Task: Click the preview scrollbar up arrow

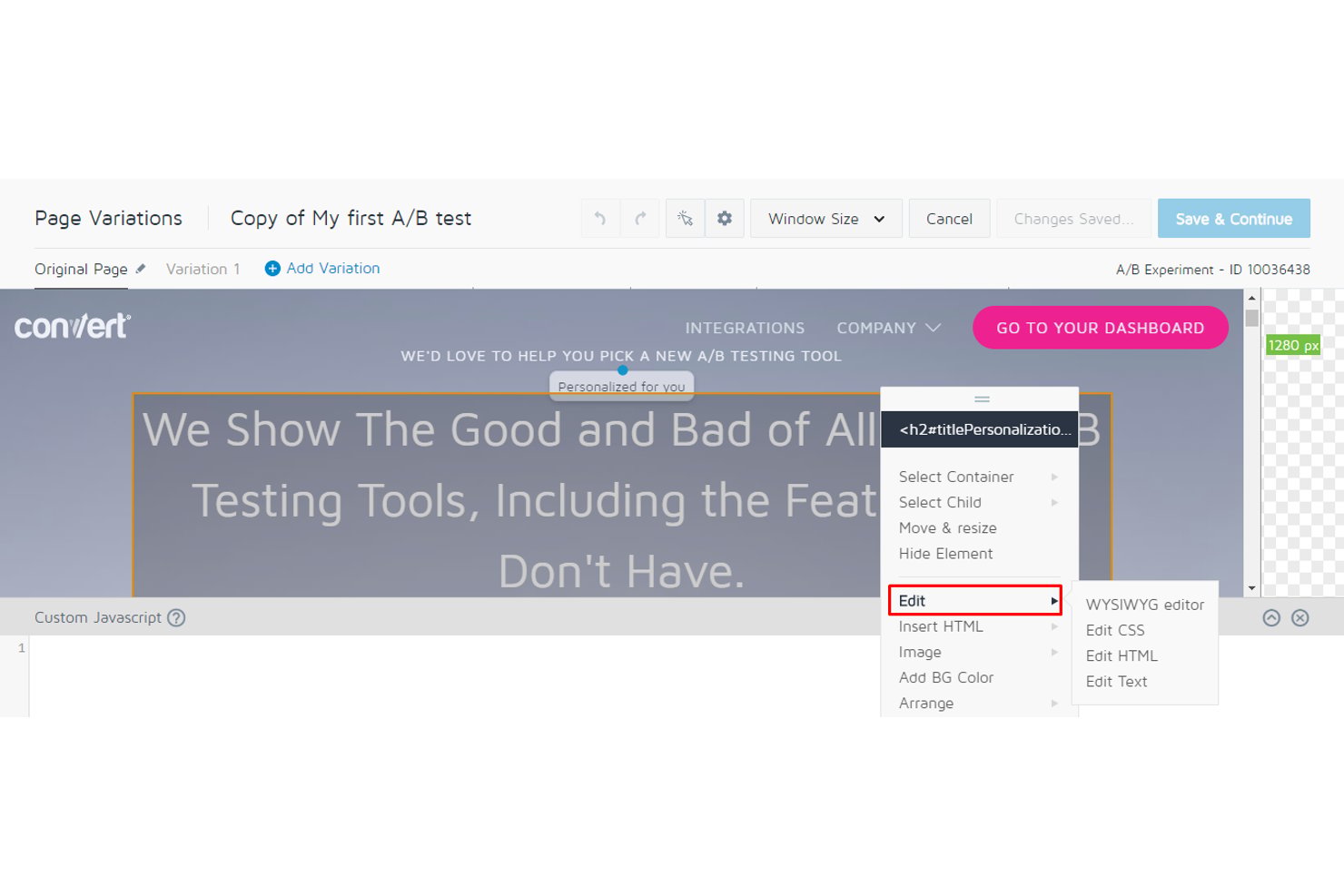Action: pyautogui.click(x=1251, y=298)
